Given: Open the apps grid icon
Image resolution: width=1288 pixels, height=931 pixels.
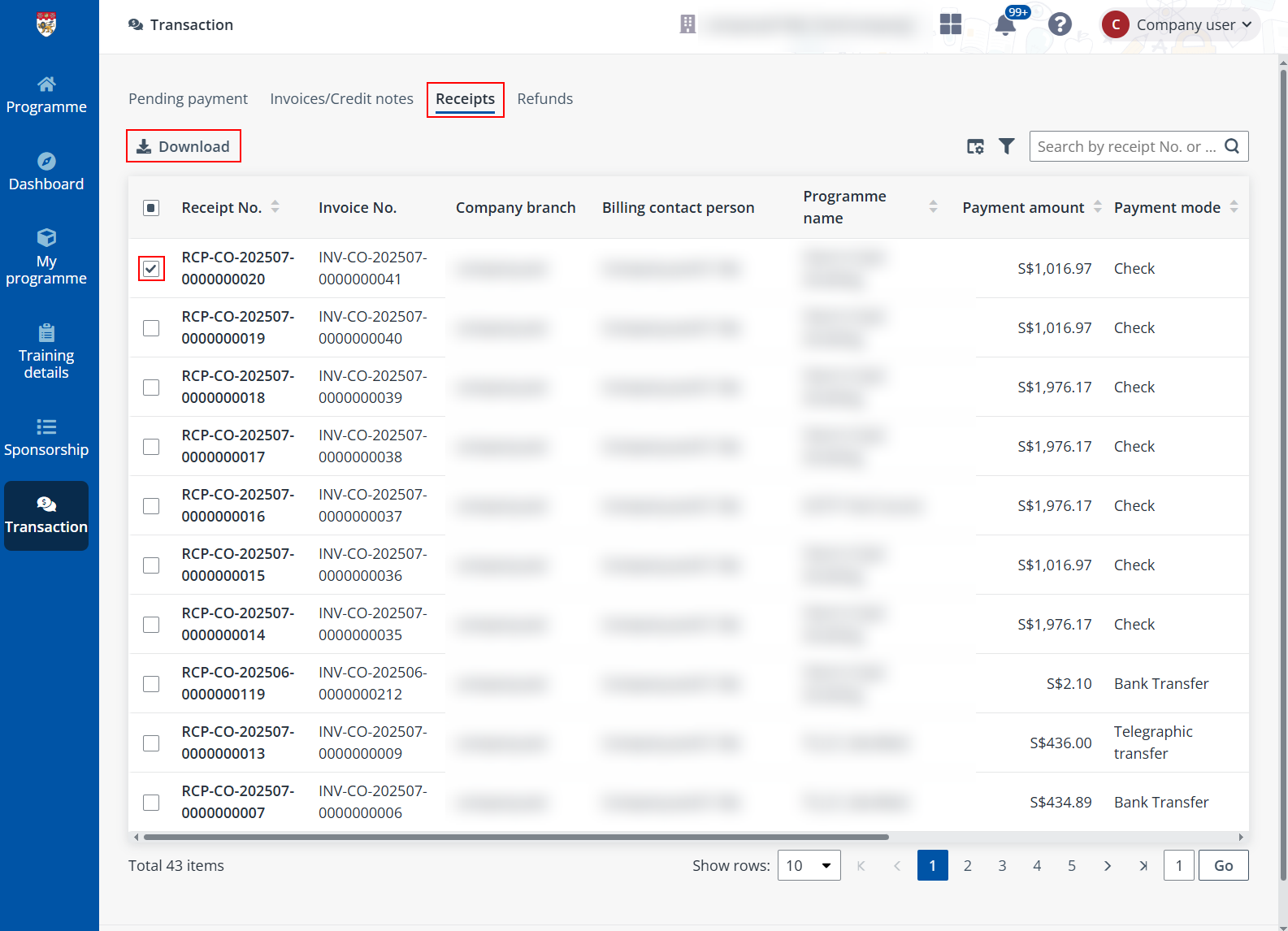Looking at the screenshot, I should click(950, 25).
